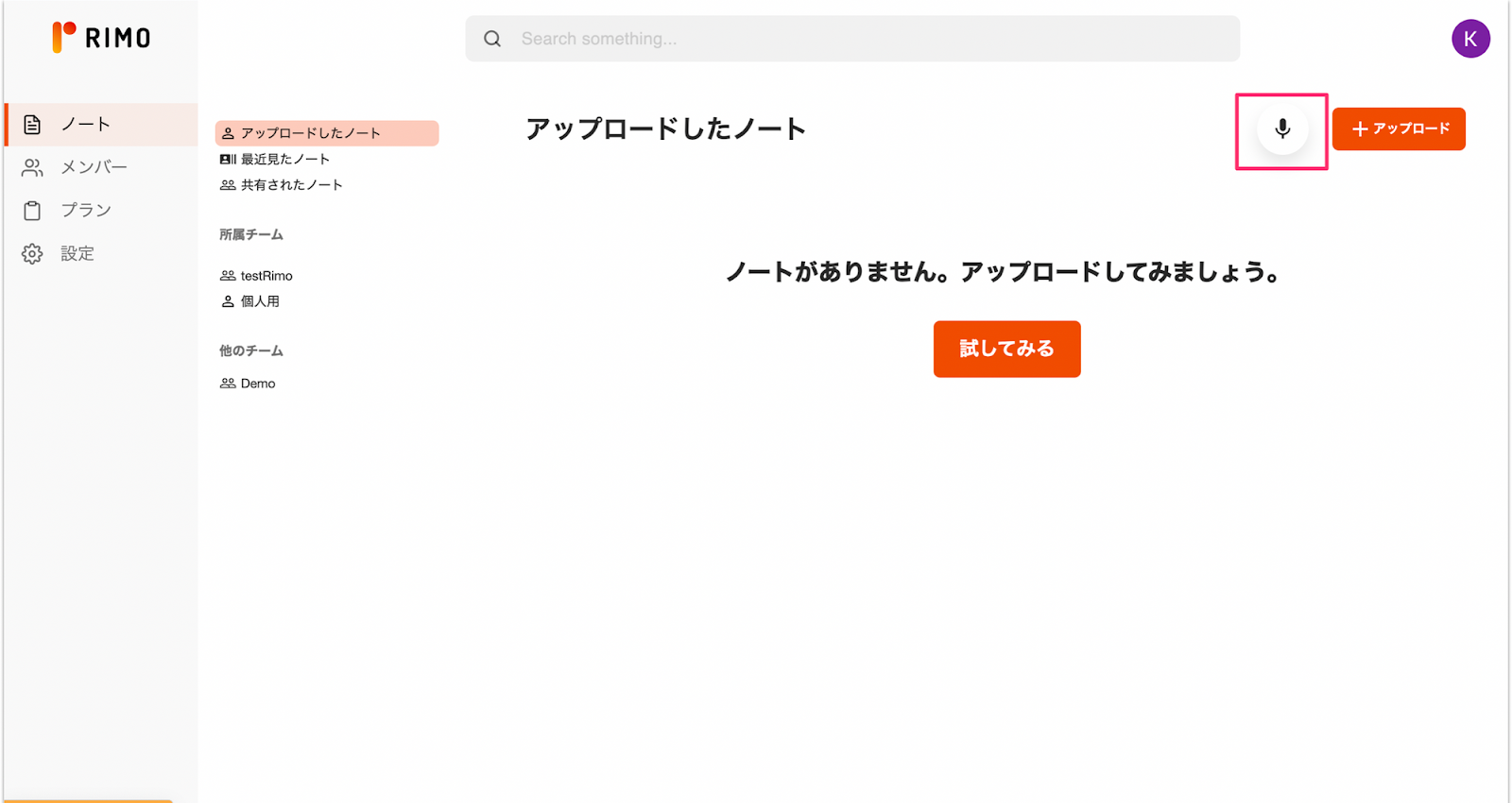The width and height of the screenshot is (1512, 803).
Task: Click the settings gear icon in sidebar
Action: (x=32, y=254)
